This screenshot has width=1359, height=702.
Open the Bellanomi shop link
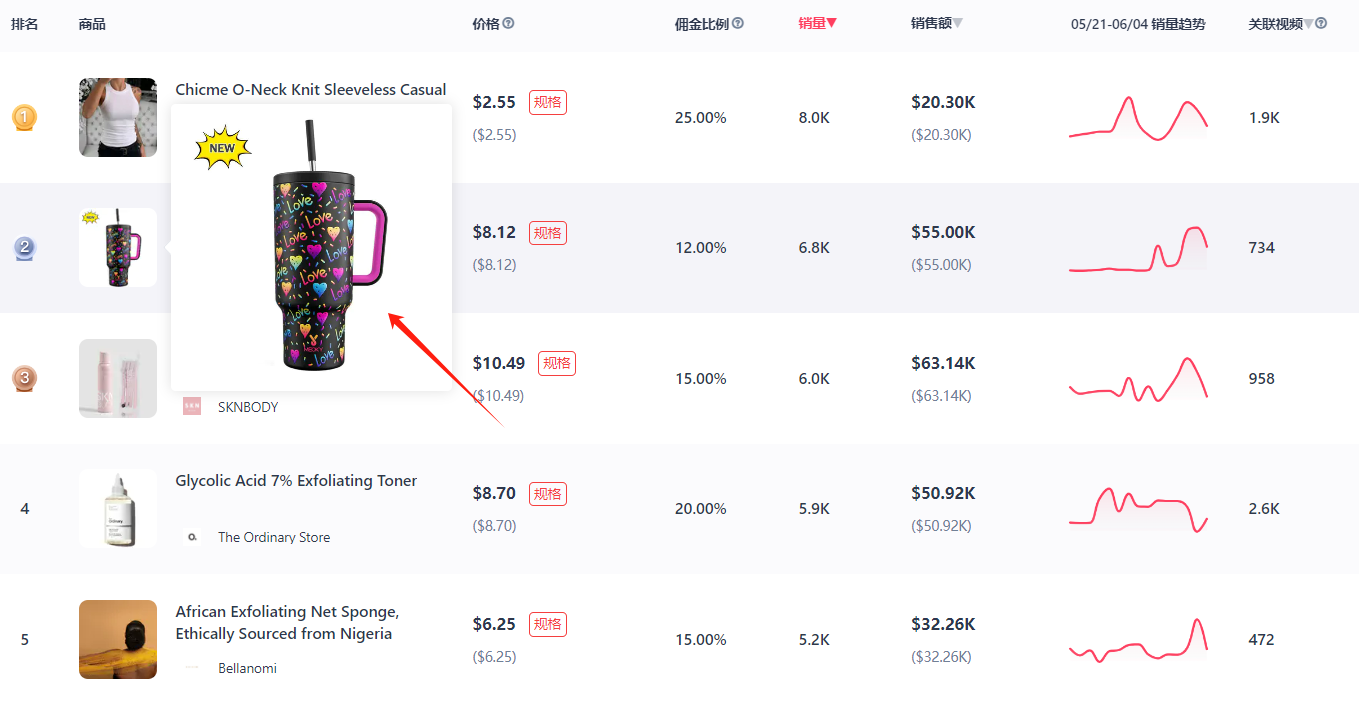point(247,668)
